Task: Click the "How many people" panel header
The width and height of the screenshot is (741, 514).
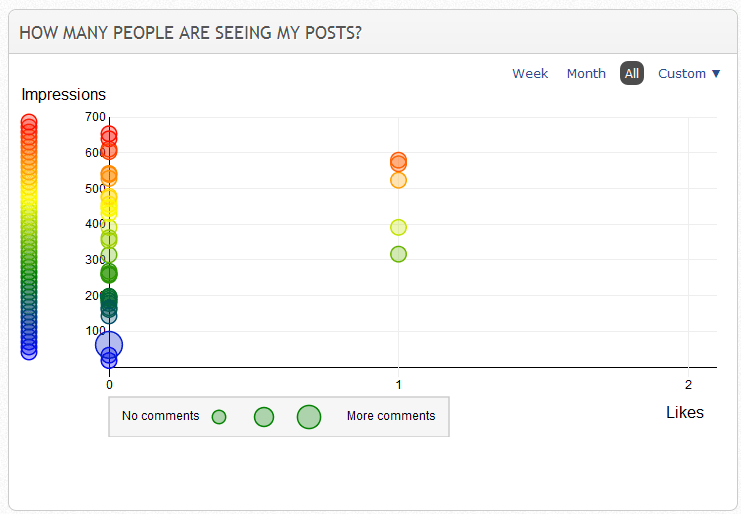Action: coord(190,33)
